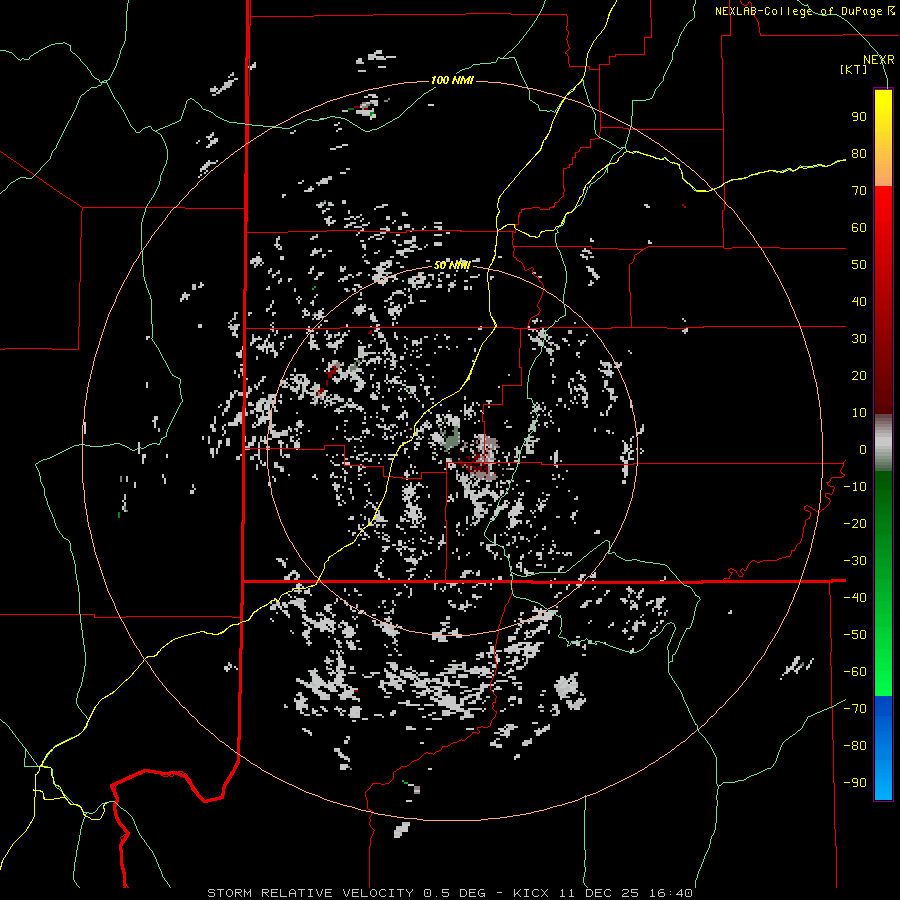
Task: Click the -60 value on velocity scale
Action: tap(855, 672)
